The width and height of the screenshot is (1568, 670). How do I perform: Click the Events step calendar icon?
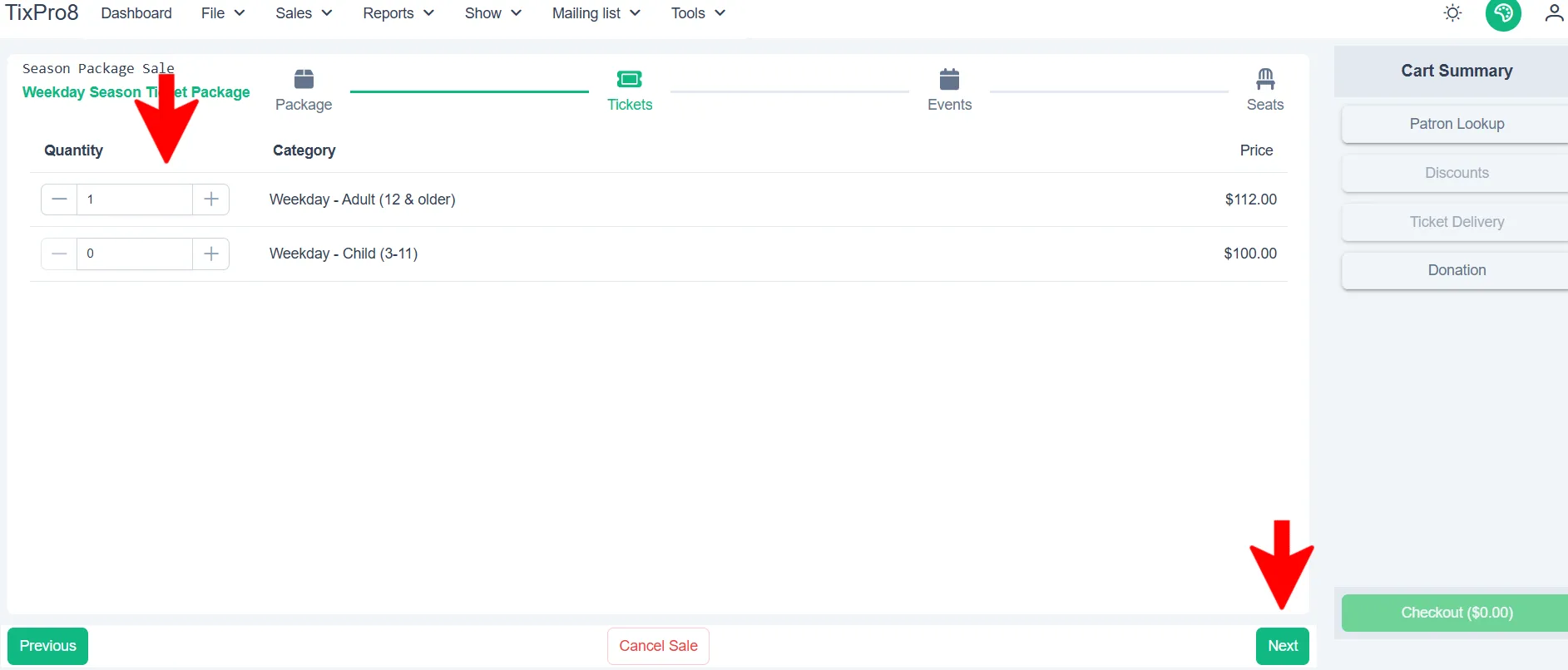click(x=949, y=79)
